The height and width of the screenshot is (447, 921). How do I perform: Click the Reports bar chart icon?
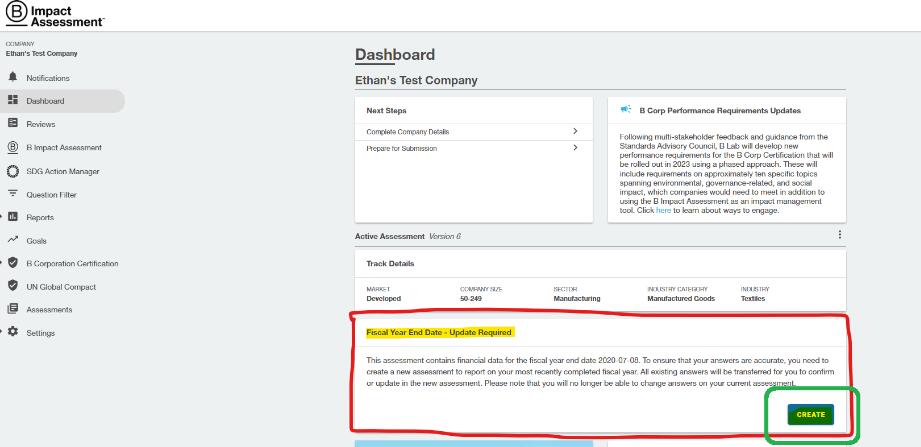pyautogui.click(x=13, y=217)
